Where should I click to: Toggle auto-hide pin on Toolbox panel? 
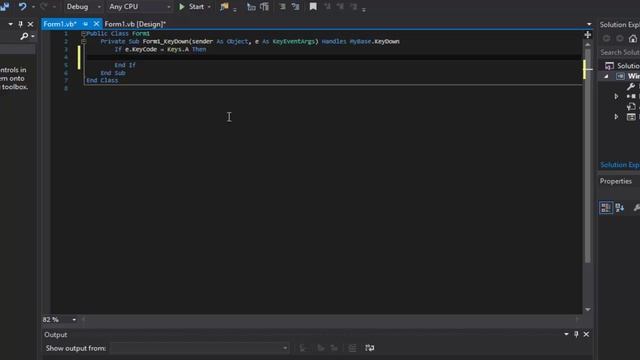20,24
